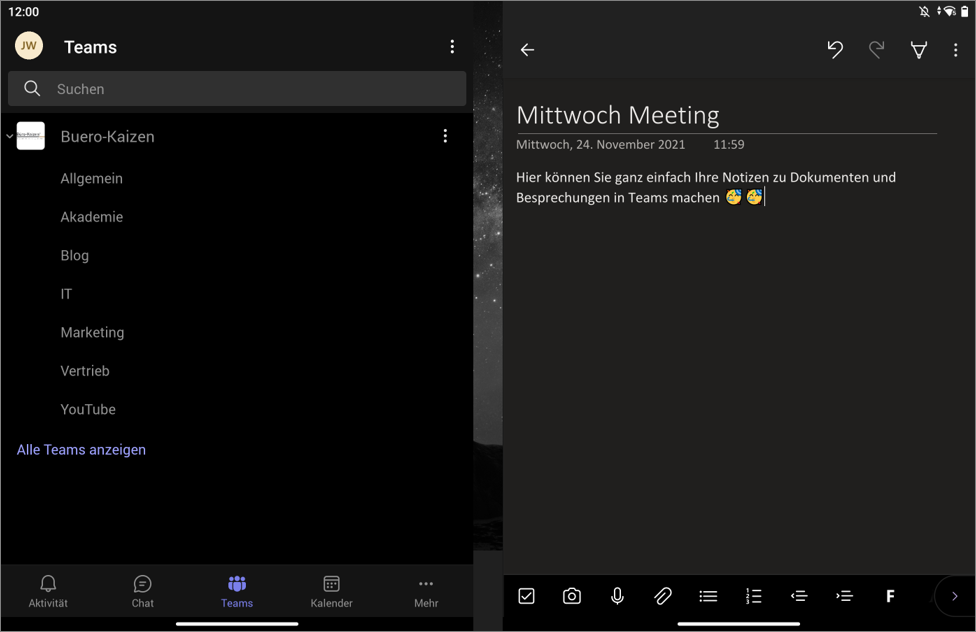Click the 12:00 status bar clock

pyautogui.click(x=24, y=12)
